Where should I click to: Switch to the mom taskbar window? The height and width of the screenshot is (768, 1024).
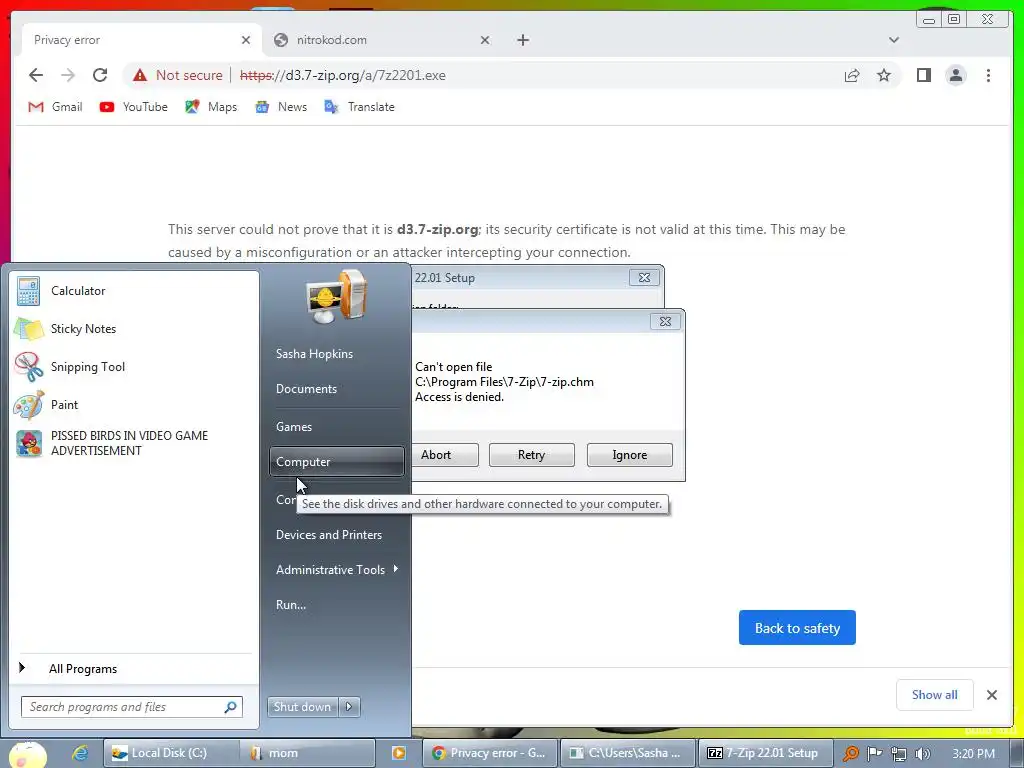point(308,753)
